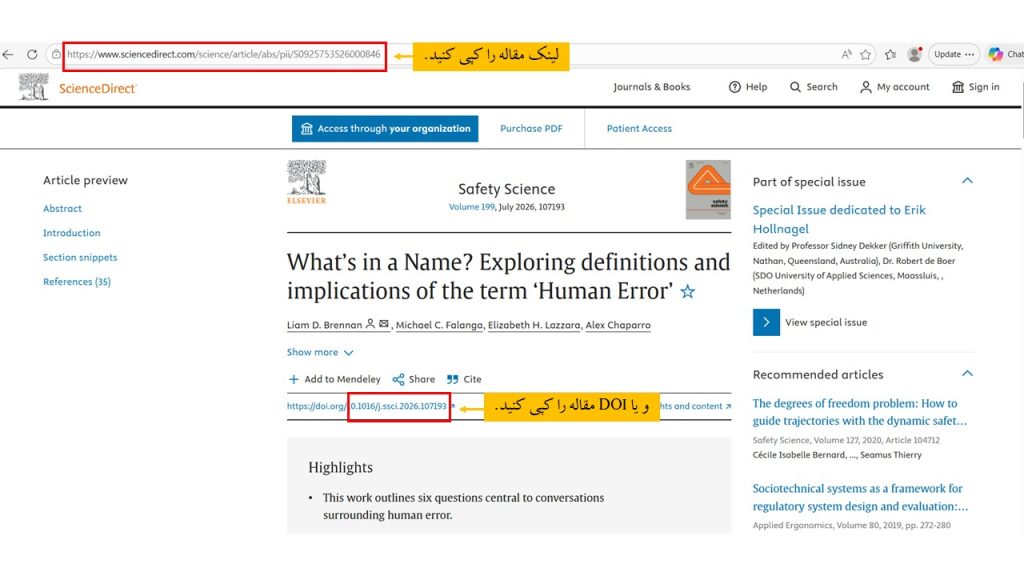This screenshot has height=576, width=1024.
Task: Jump to Introduction section
Action: pos(71,233)
